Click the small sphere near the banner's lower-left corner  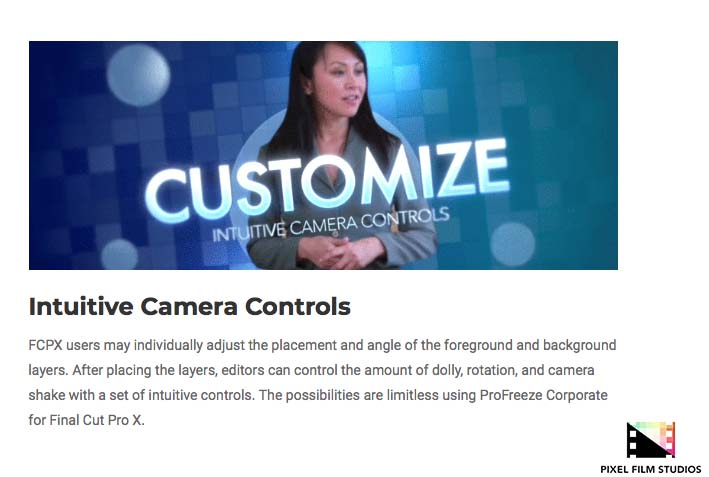(x=119, y=255)
